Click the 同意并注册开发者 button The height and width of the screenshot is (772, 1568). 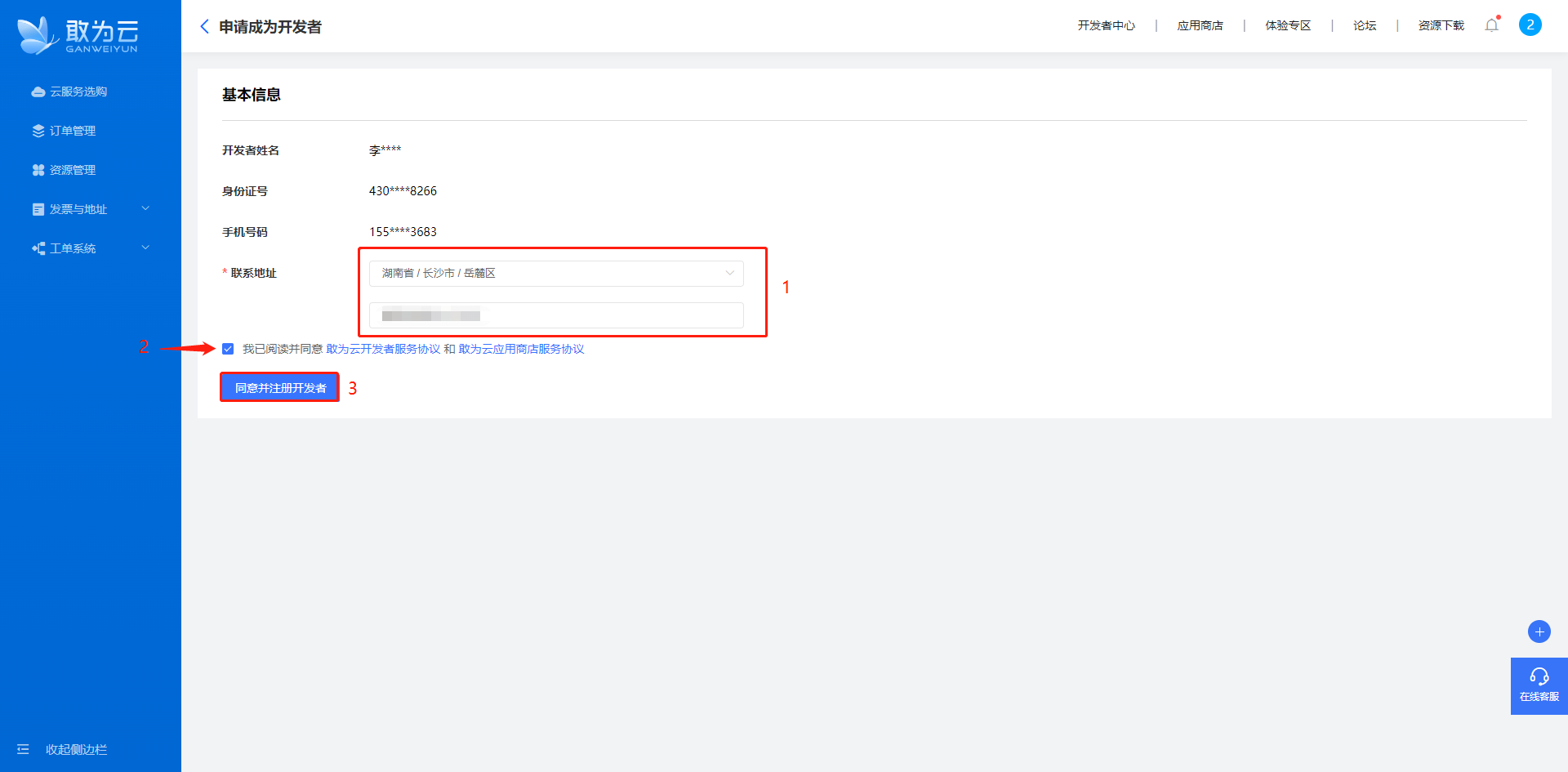280,387
